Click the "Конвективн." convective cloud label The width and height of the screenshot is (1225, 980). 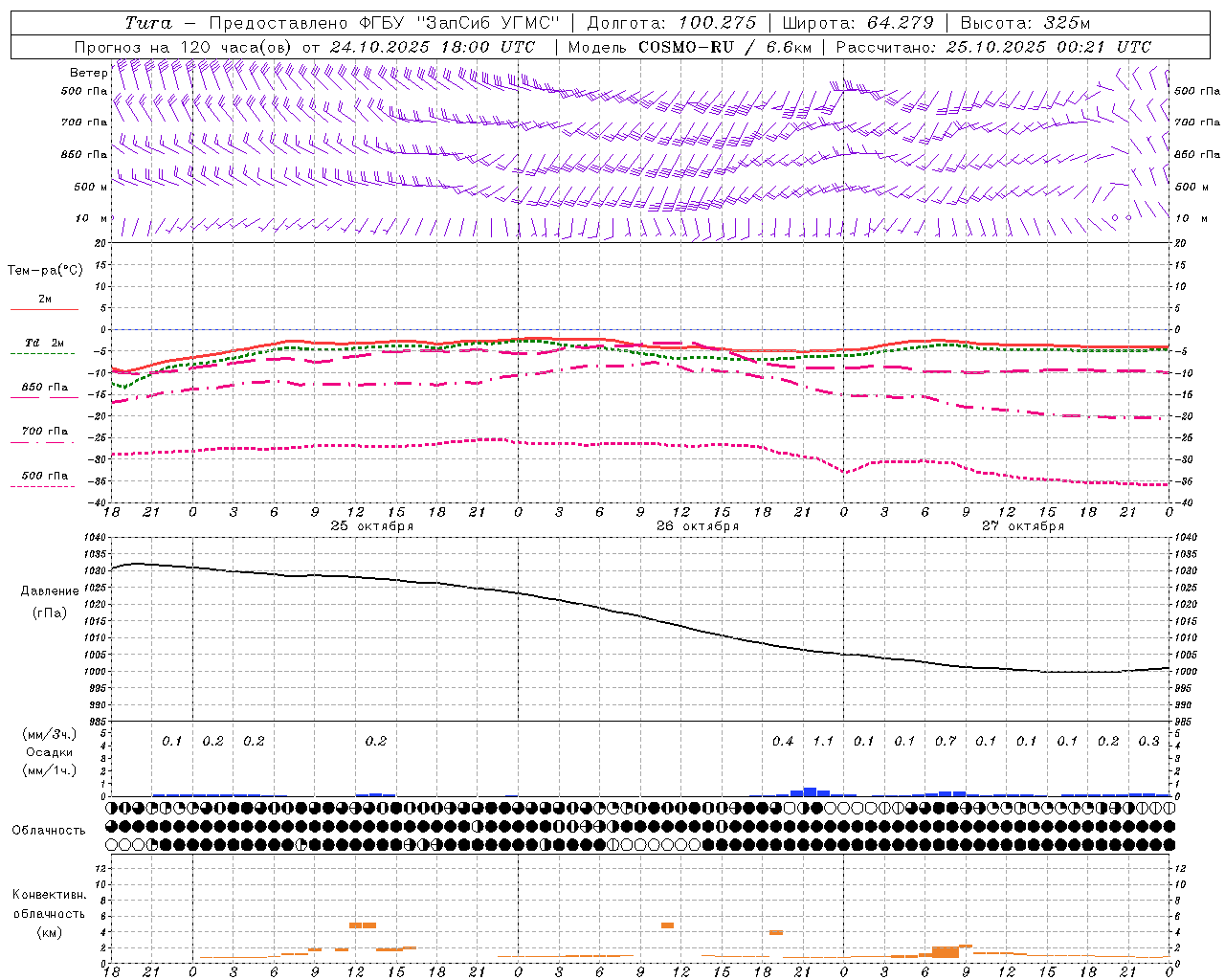click(50, 895)
